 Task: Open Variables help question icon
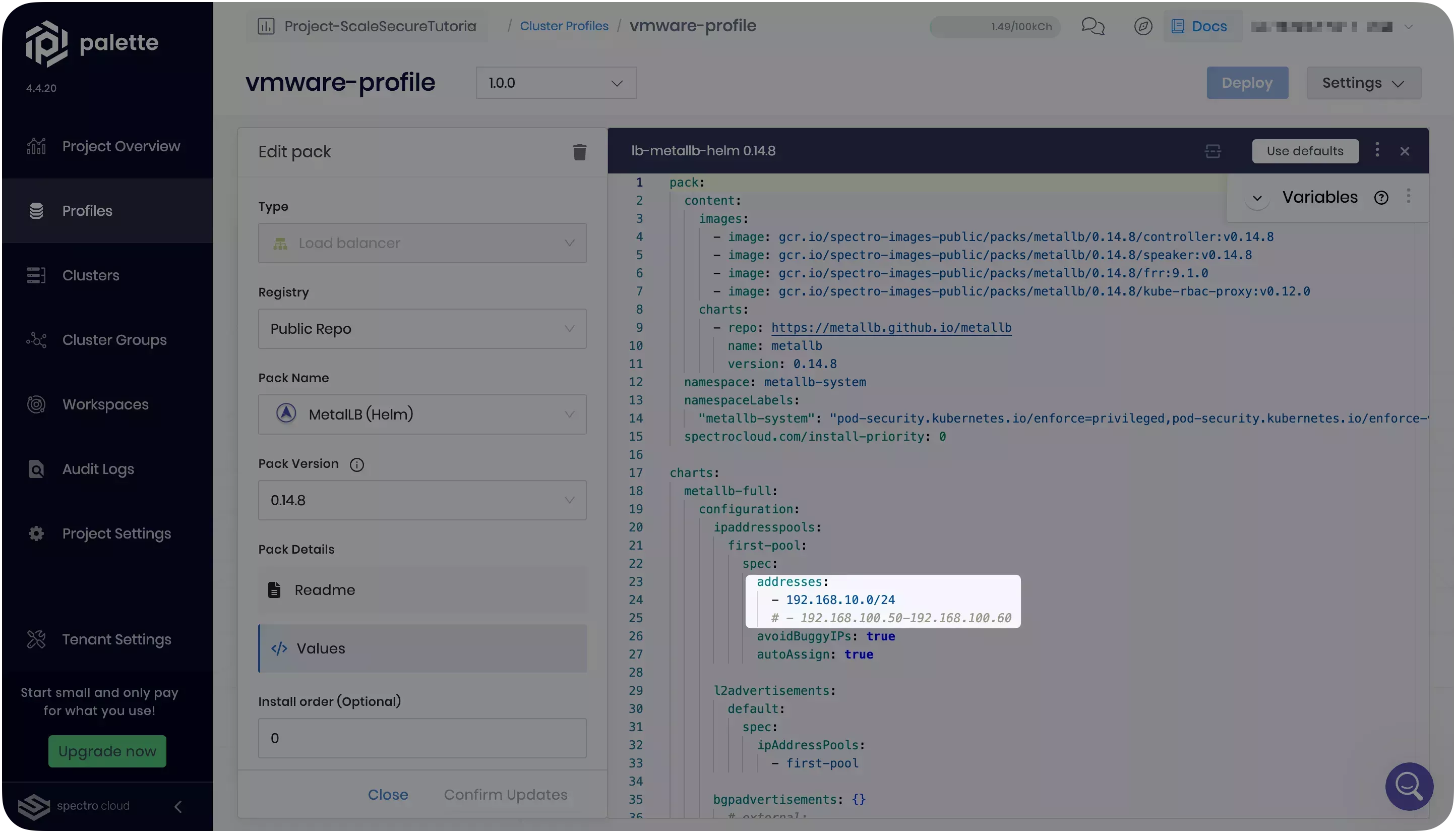pyautogui.click(x=1381, y=198)
